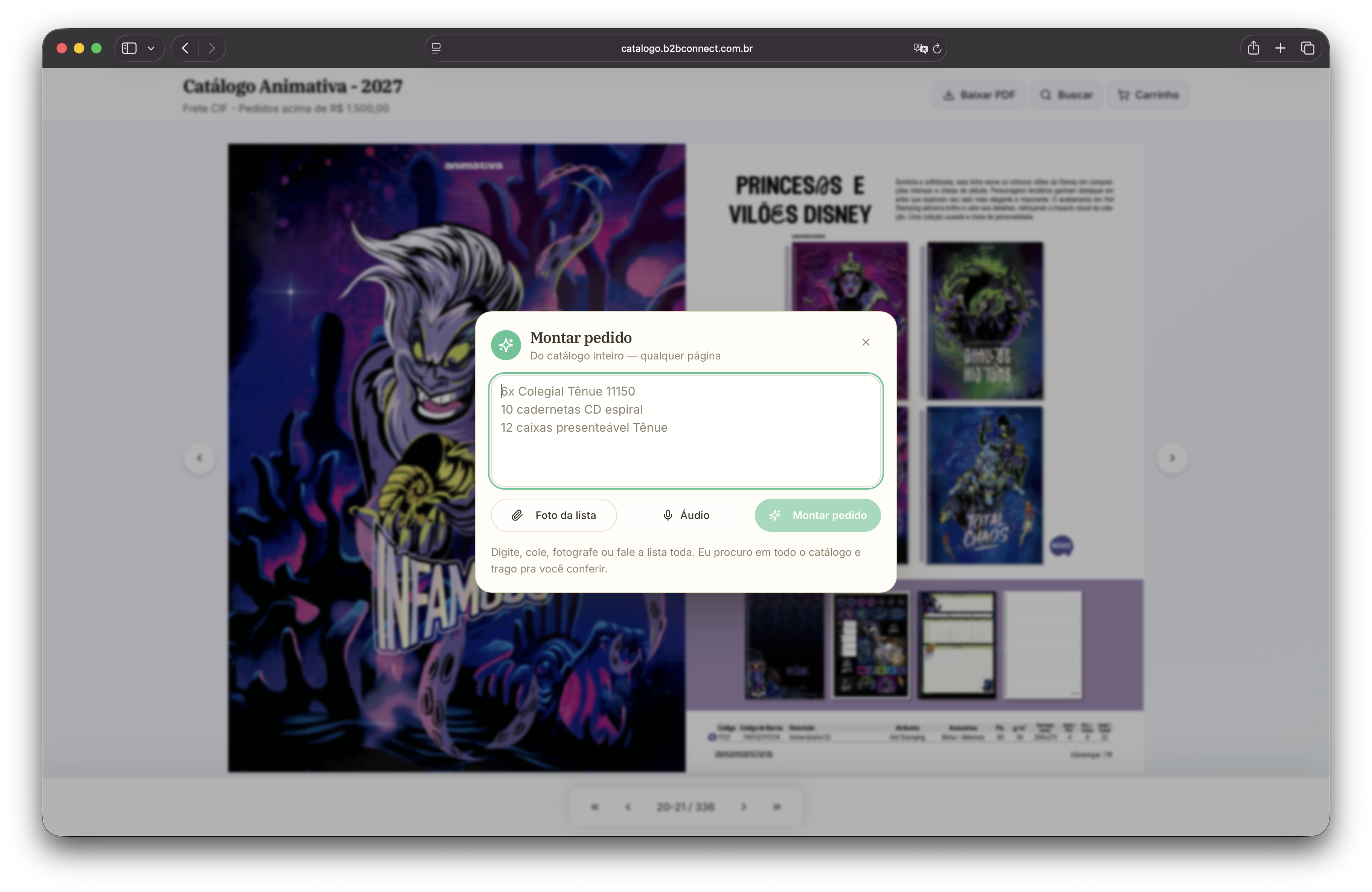Open the translate page icon
The image size is (1372, 892).
(920, 49)
